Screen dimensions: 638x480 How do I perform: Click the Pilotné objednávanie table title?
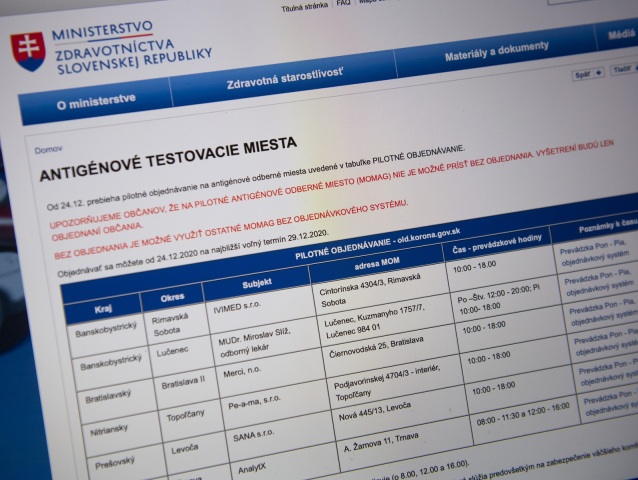[x=378, y=244]
